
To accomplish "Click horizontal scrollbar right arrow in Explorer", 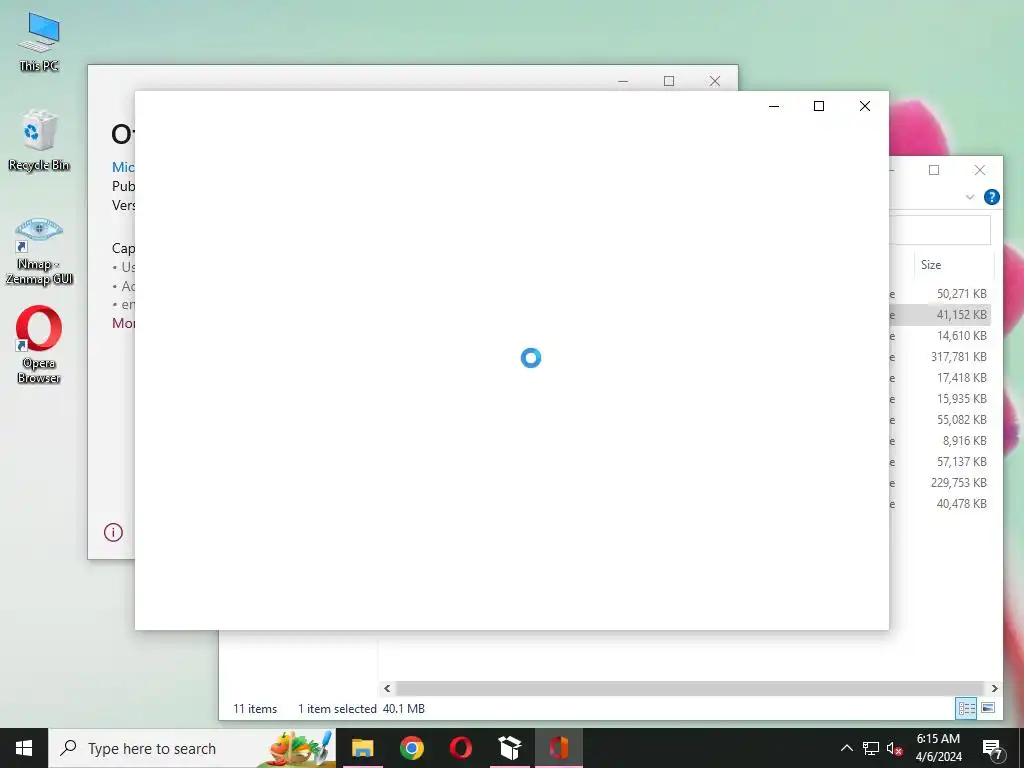I will pyautogui.click(x=994, y=688).
